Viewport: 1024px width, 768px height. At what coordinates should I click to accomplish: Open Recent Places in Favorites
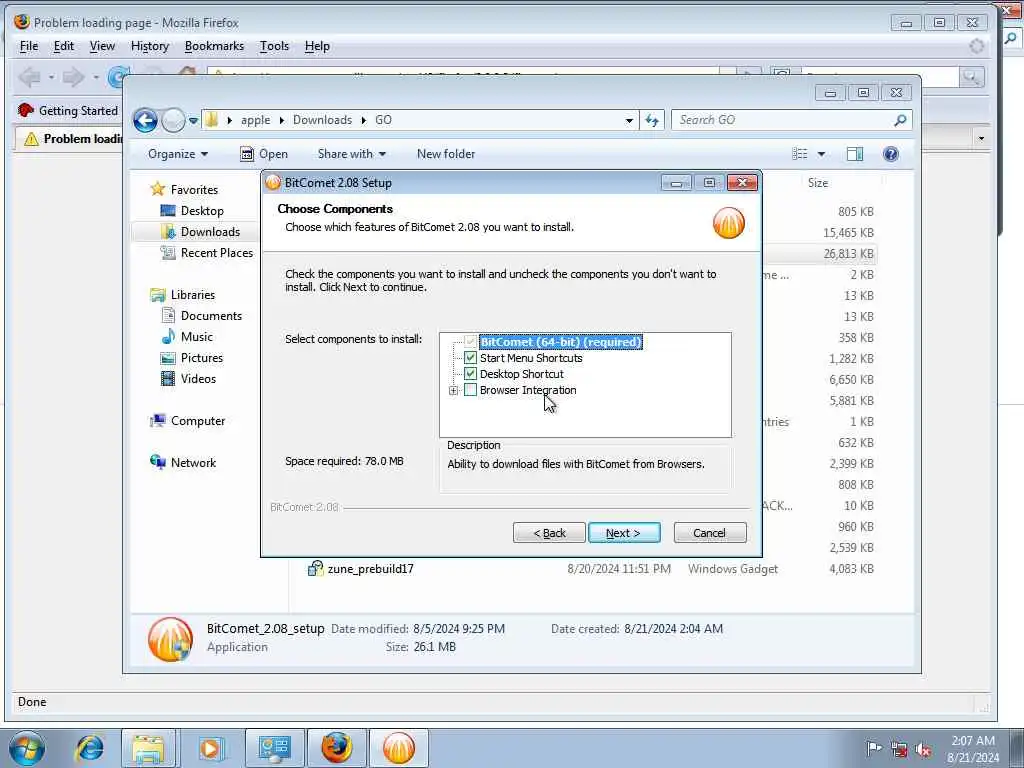(x=217, y=253)
